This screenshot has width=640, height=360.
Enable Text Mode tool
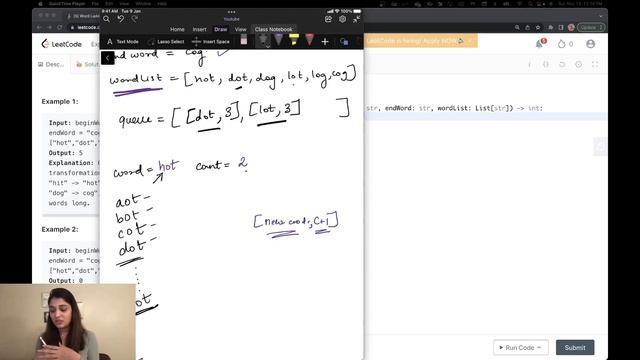(122, 42)
